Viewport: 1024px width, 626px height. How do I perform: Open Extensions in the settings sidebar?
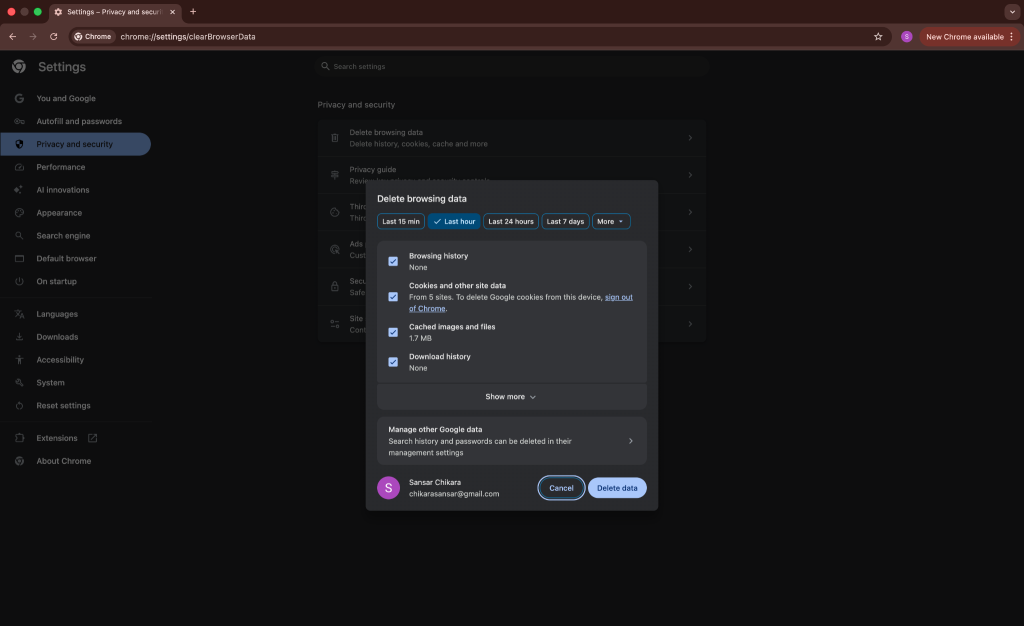(x=57, y=438)
